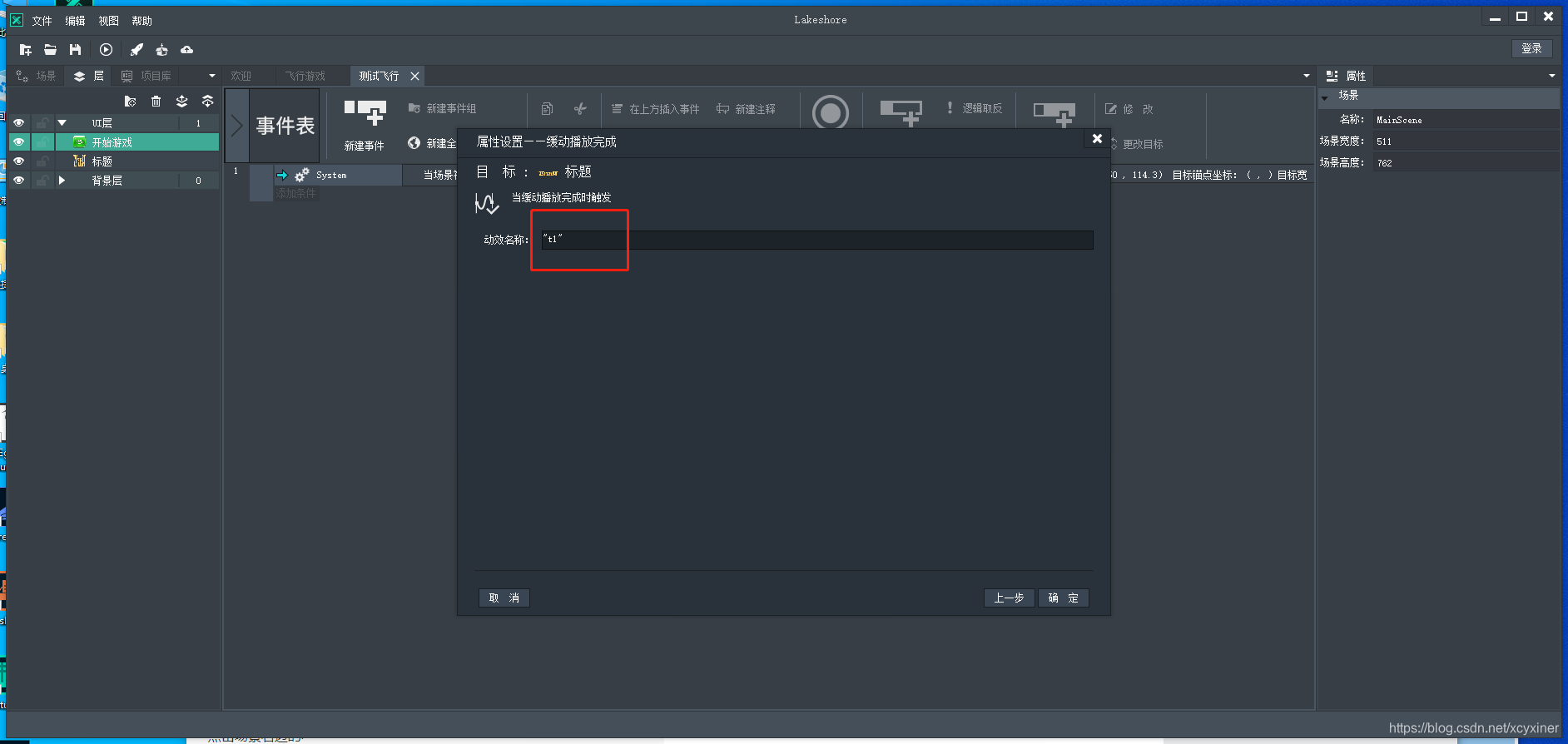Open left panel tabs dropdown arrow
Viewport: 1568px width, 744px height.
[x=212, y=76]
